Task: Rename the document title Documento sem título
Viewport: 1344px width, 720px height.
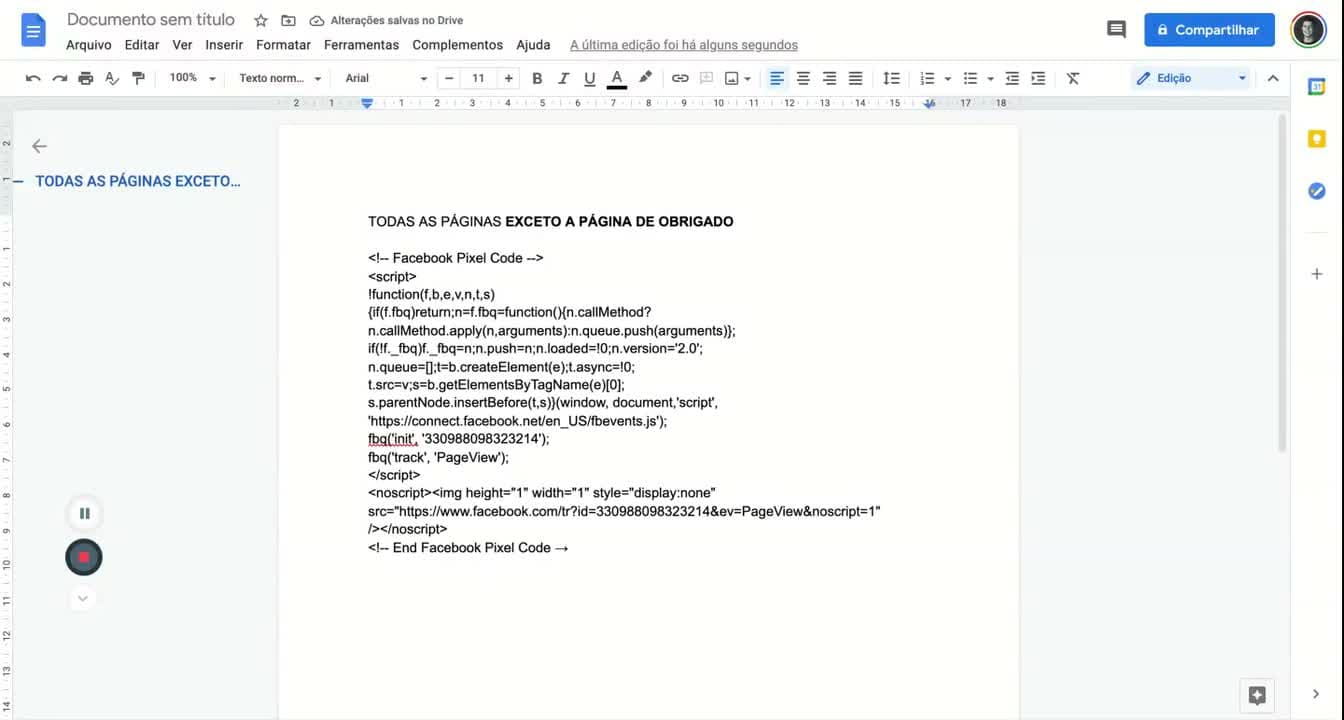Action: click(151, 20)
